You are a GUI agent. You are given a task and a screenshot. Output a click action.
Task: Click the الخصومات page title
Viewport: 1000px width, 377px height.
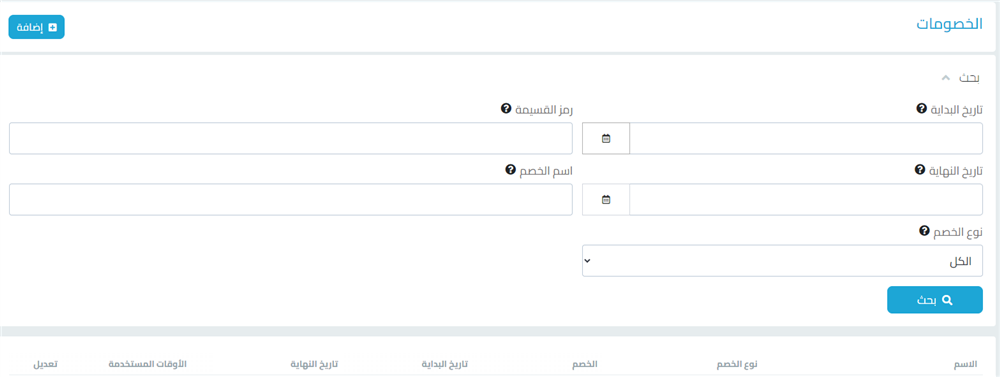tap(948, 25)
